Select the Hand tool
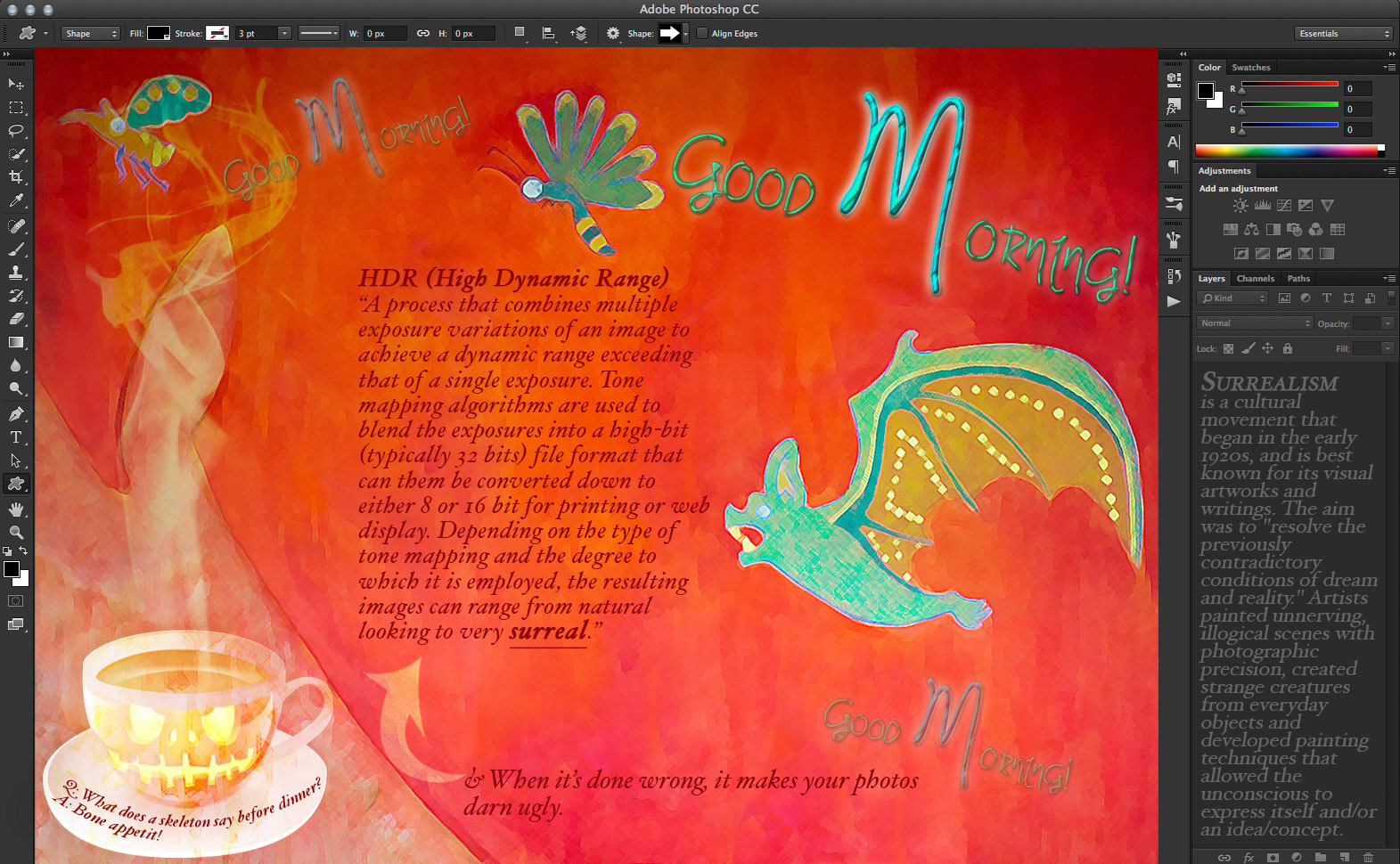 16,509
